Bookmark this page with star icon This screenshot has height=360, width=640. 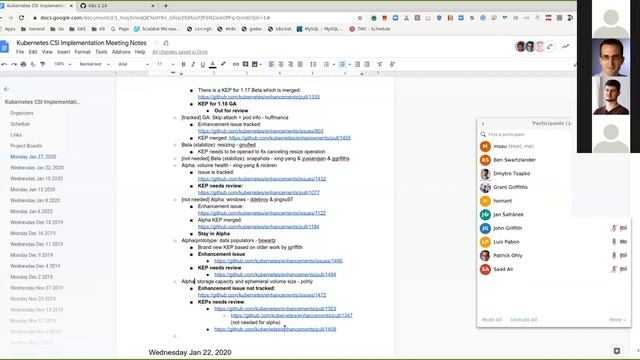tap(360, 18)
